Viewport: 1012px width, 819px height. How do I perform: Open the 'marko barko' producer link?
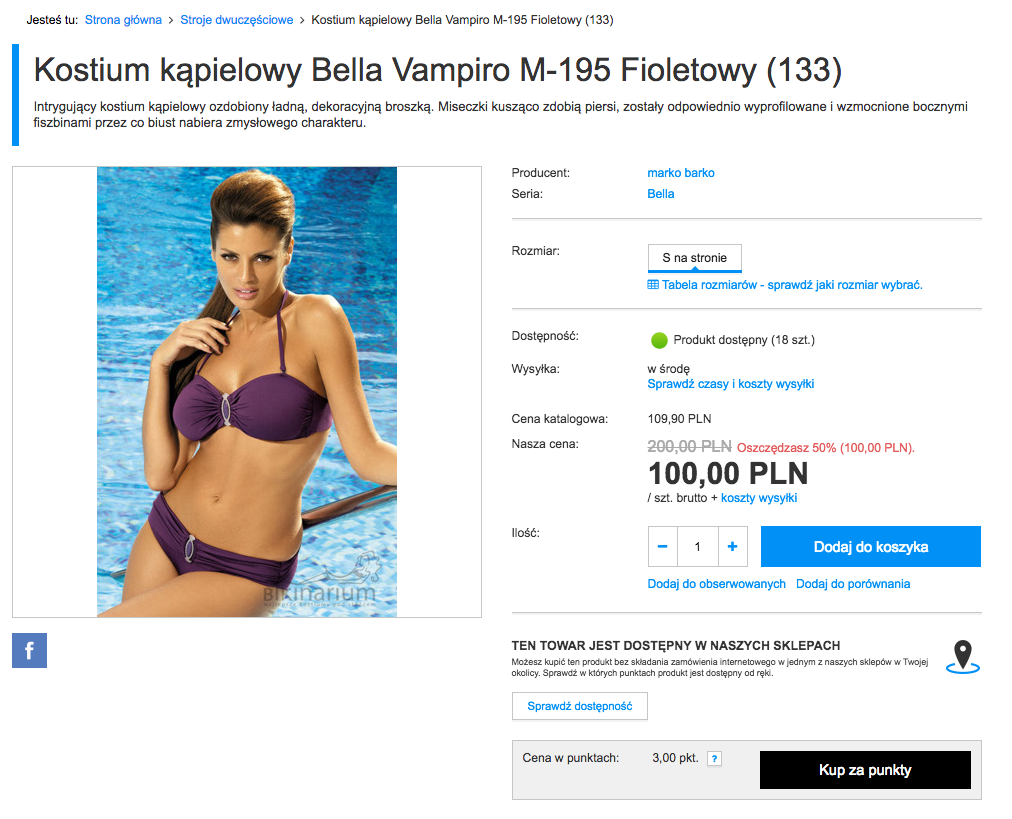[681, 173]
